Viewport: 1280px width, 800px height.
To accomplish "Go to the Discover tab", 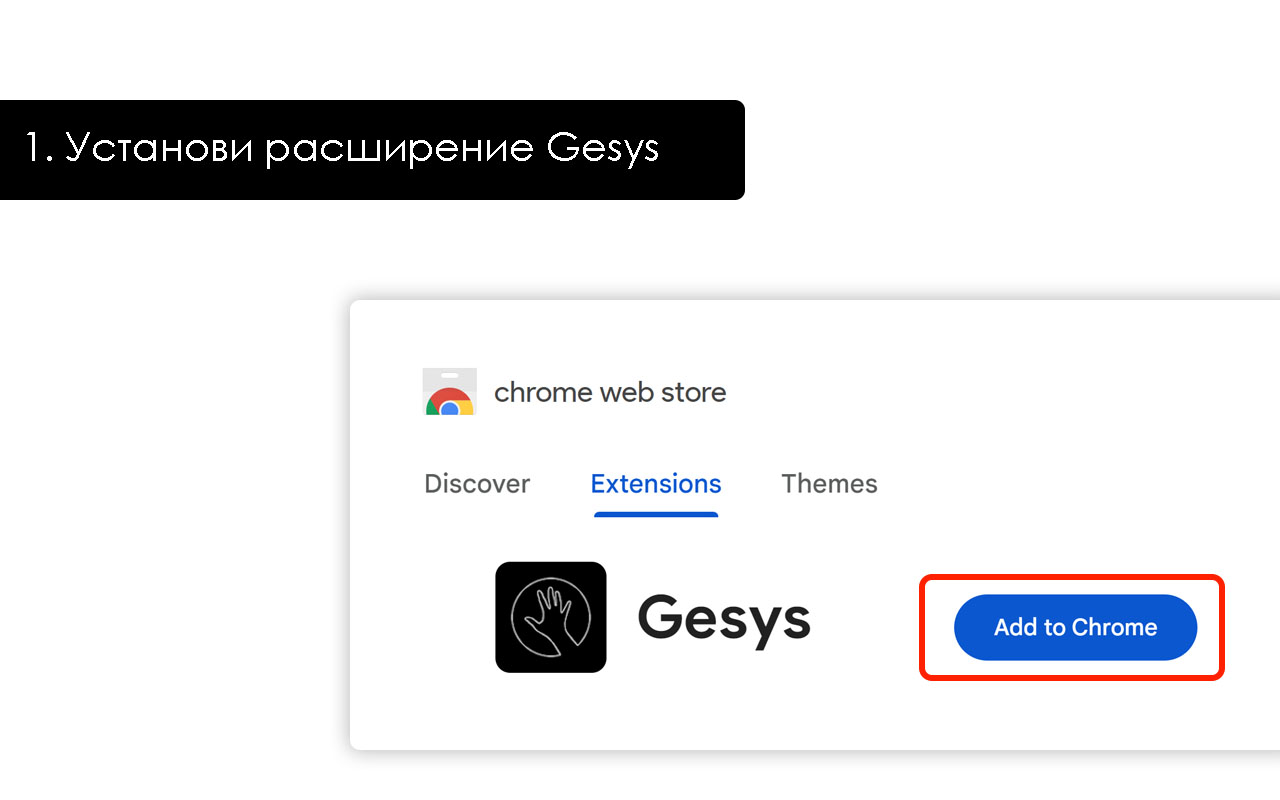I will tap(477, 483).
